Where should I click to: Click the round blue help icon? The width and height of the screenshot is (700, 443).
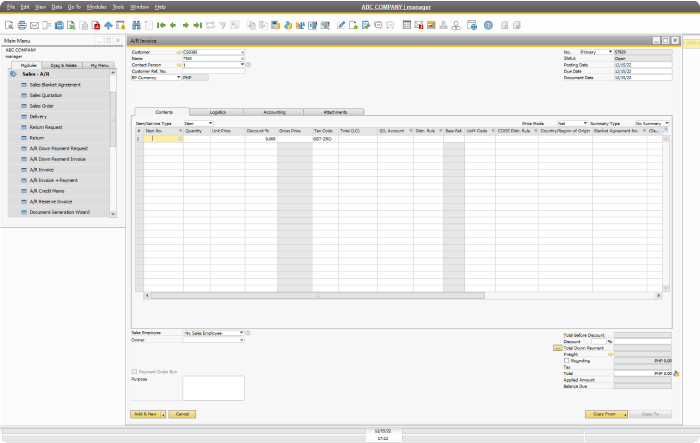pyautogui.click(x=488, y=25)
